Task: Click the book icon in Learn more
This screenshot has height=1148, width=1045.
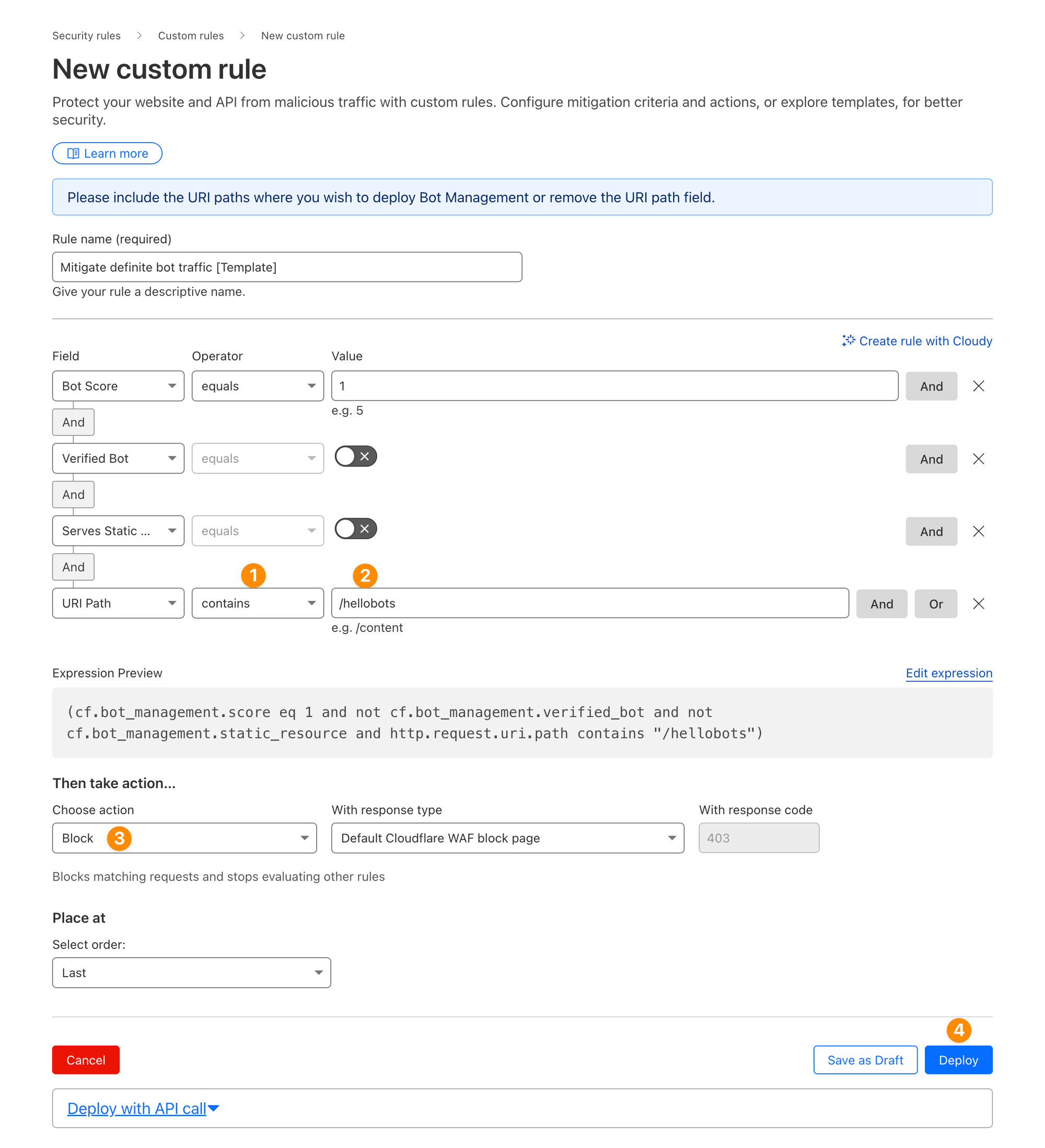Action: 73,153
